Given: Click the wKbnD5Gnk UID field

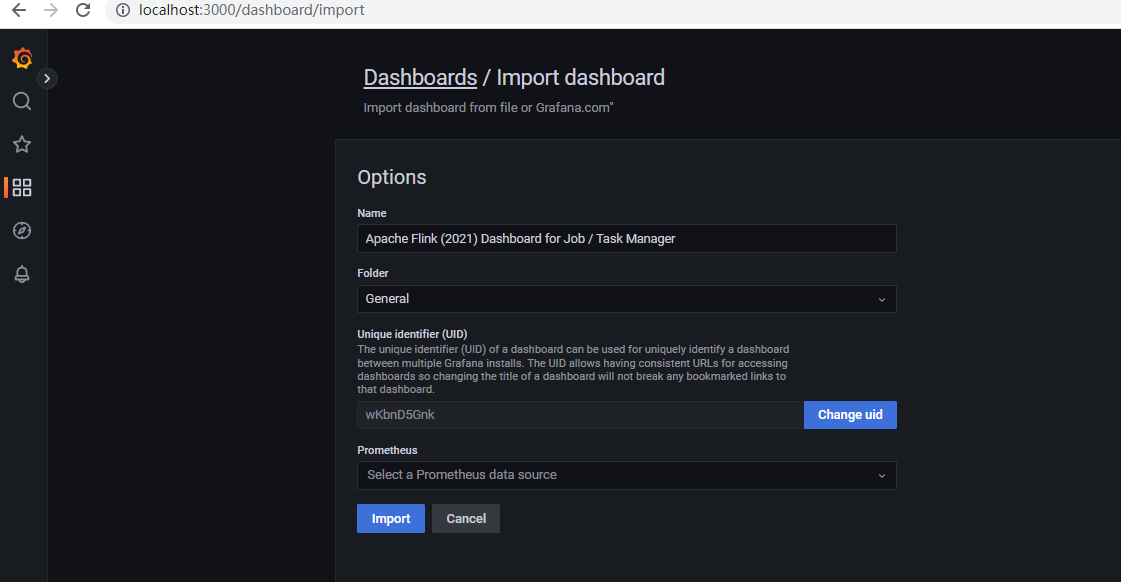Looking at the screenshot, I should tap(581, 415).
